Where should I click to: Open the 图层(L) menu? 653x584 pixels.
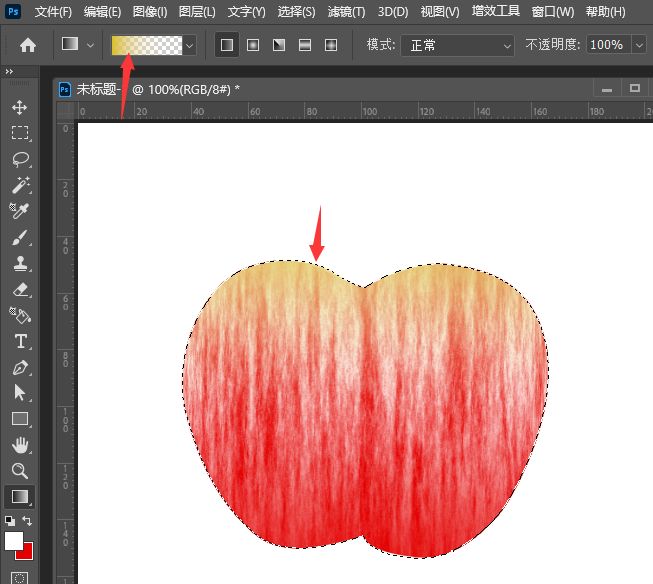(x=197, y=12)
